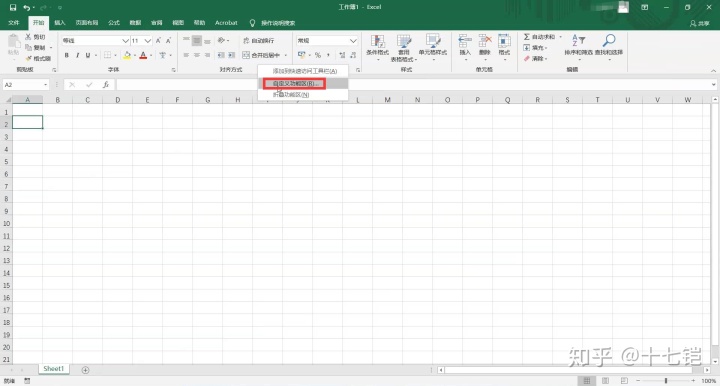
Task: Apply the yellow fill color bucket
Action: coord(127,55)
